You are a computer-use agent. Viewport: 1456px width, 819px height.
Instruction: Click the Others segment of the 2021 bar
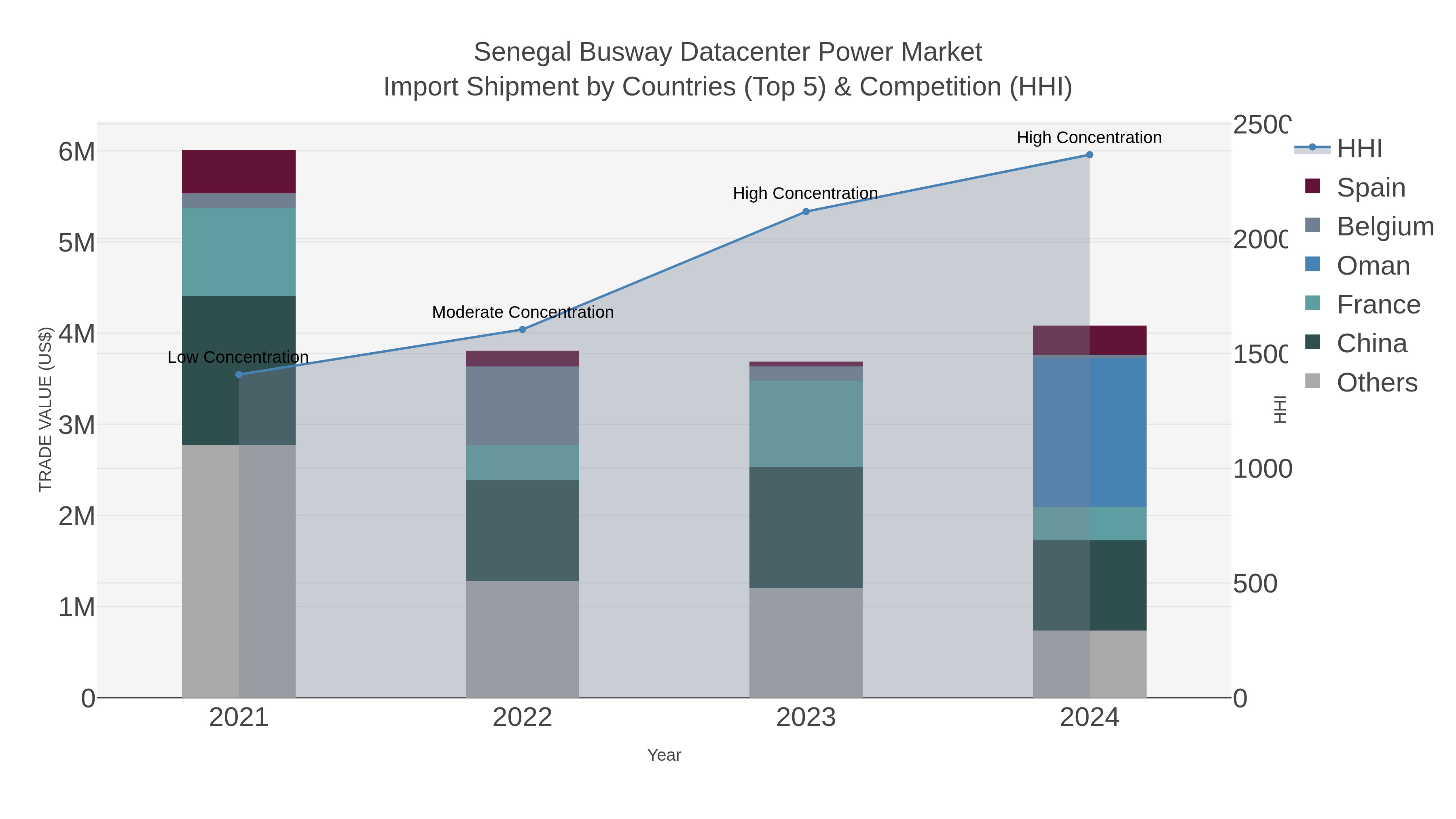click(239, 571)
